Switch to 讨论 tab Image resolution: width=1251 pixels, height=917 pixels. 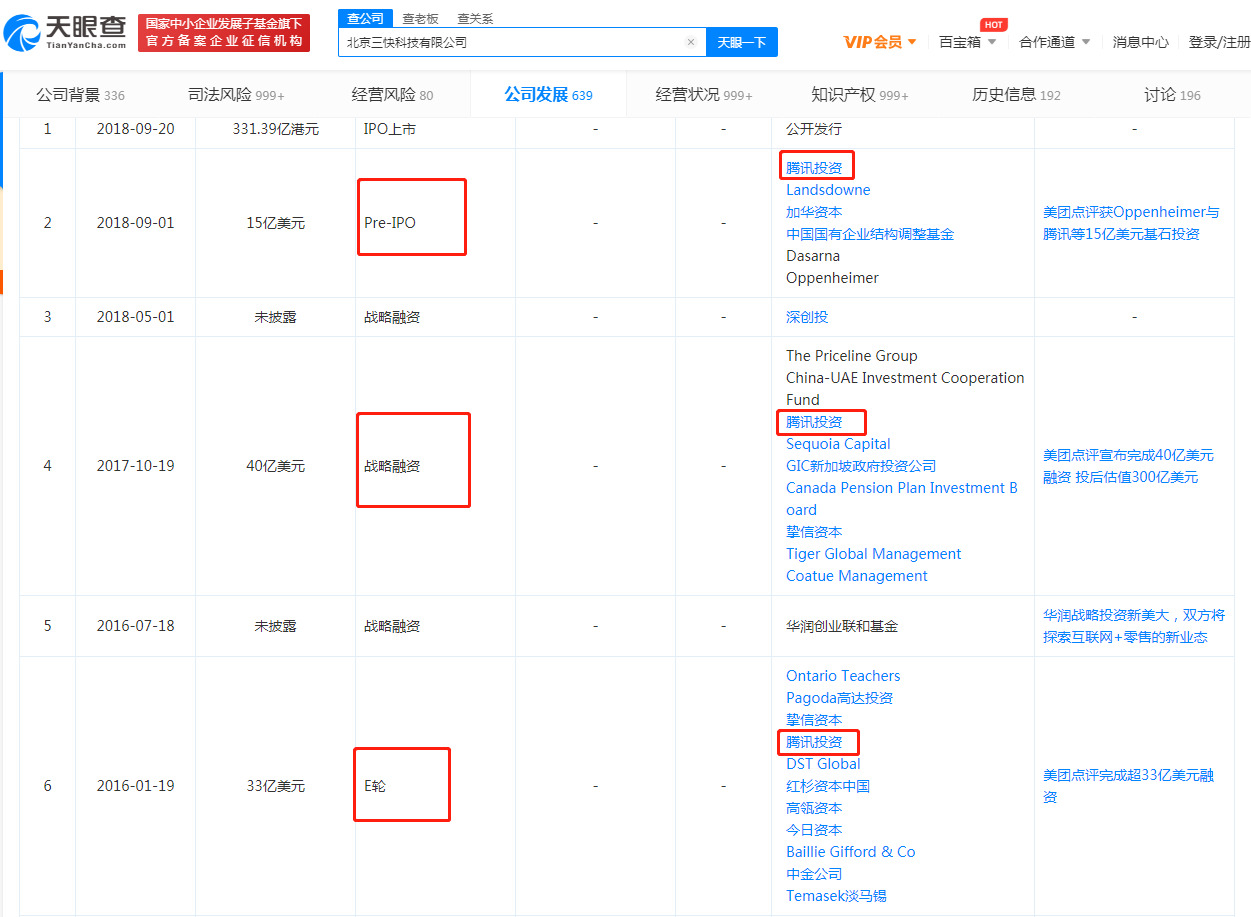click(x=1172, y=95)
